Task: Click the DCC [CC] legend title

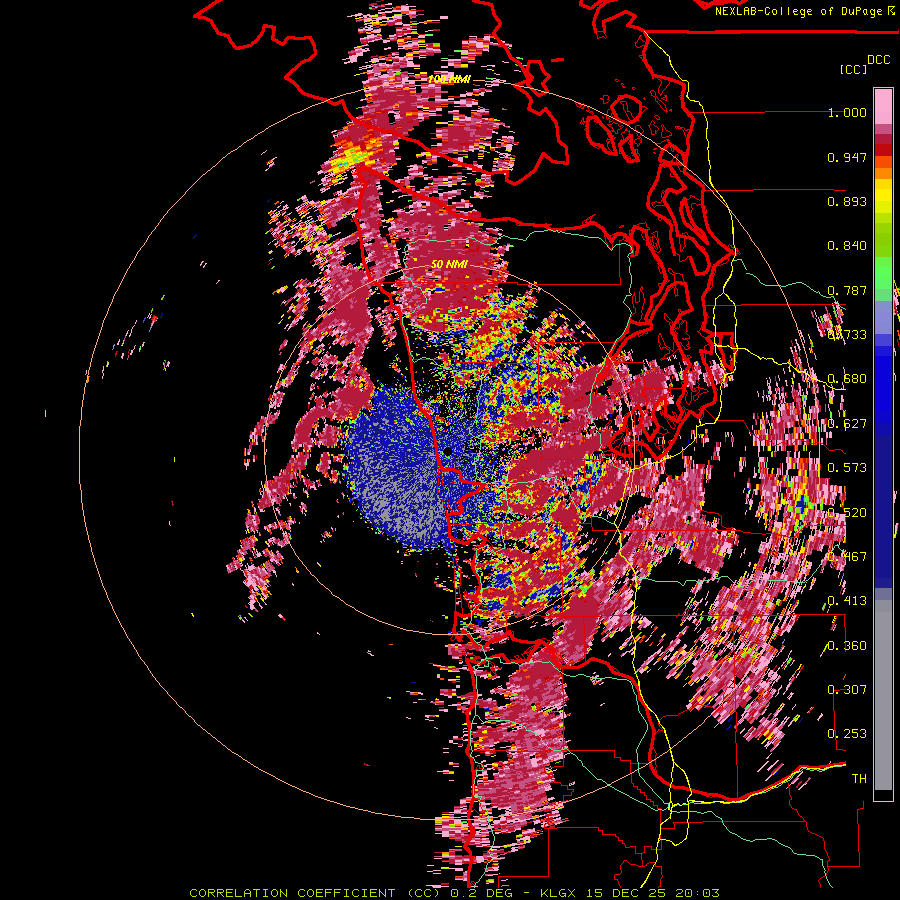Action: (864, 64)
